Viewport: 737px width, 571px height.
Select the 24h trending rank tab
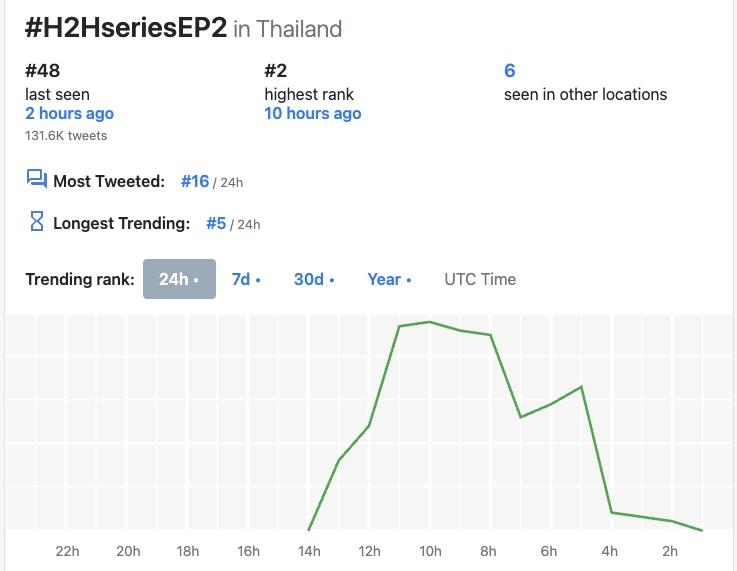179,279
